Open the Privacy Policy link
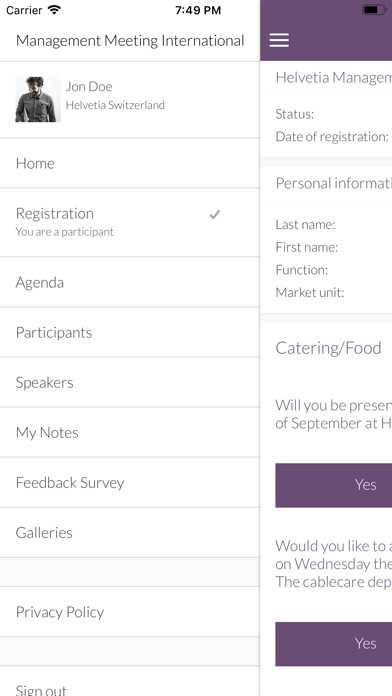The height and width of the screenshot is (696, 392). (x=130, y=612)
